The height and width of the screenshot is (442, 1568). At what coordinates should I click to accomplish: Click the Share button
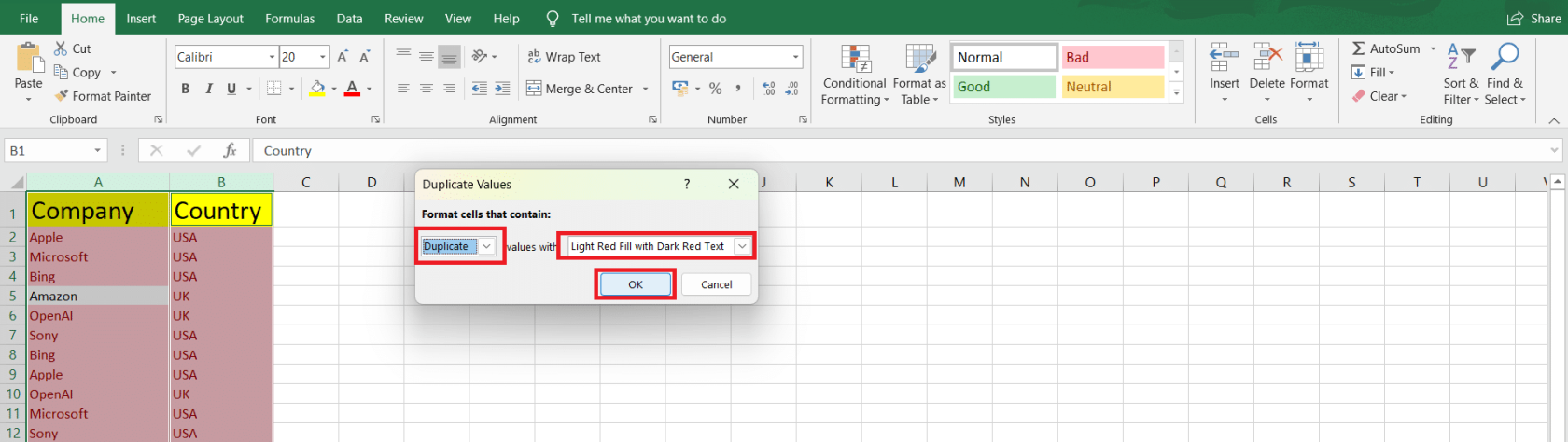pos(1533,19)
